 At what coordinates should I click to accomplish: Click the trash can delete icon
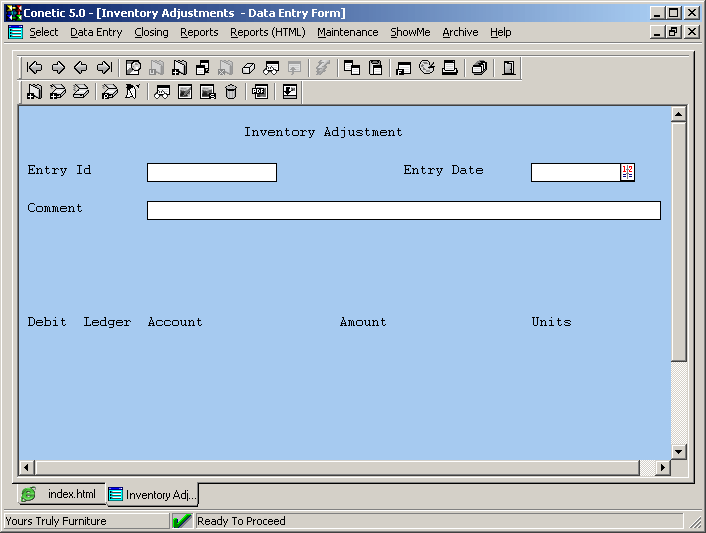pos(231,92)
